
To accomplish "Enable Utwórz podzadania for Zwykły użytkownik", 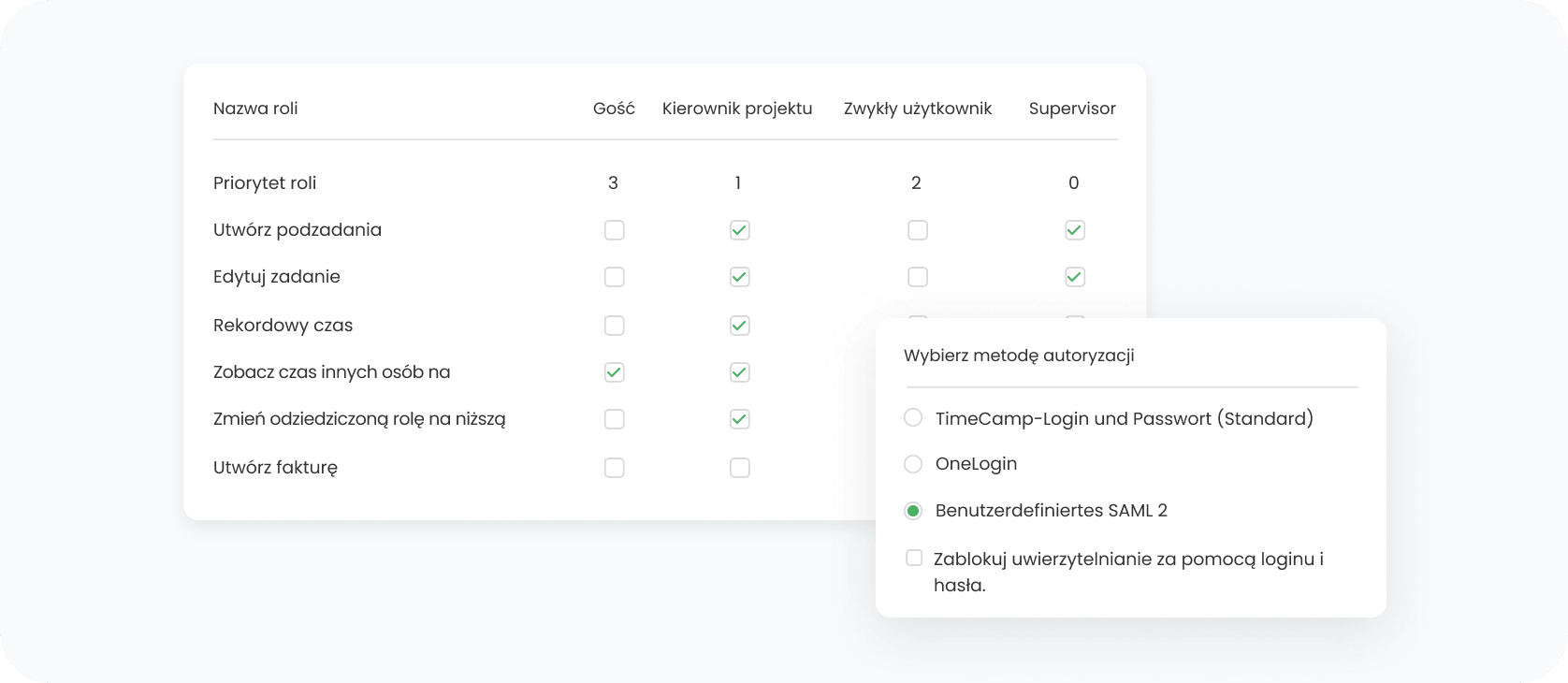I will point(917,230).
